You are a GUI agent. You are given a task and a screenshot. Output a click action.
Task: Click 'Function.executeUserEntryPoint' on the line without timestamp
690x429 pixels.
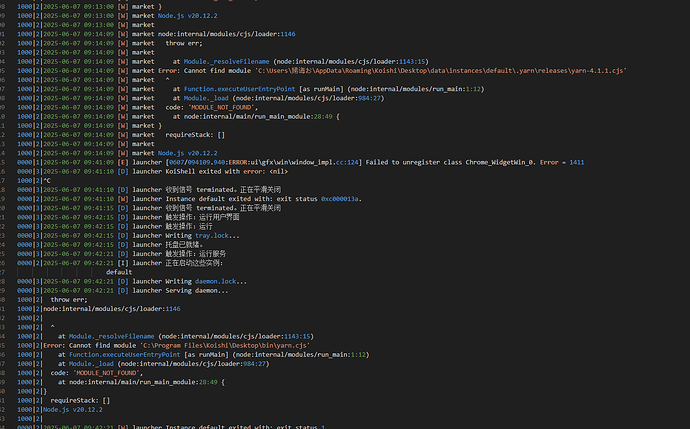click(x=125, y=355)
